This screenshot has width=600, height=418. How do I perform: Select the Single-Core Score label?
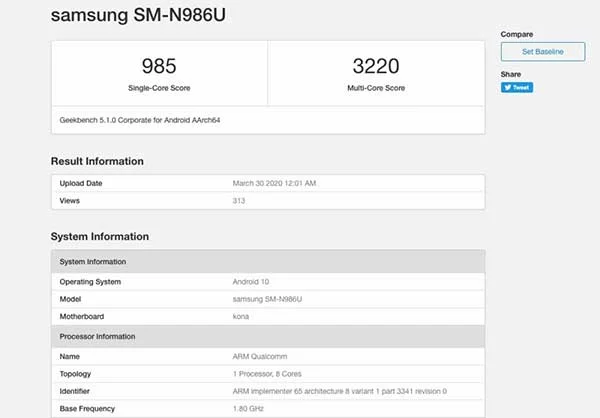click(x=159, y=88)
